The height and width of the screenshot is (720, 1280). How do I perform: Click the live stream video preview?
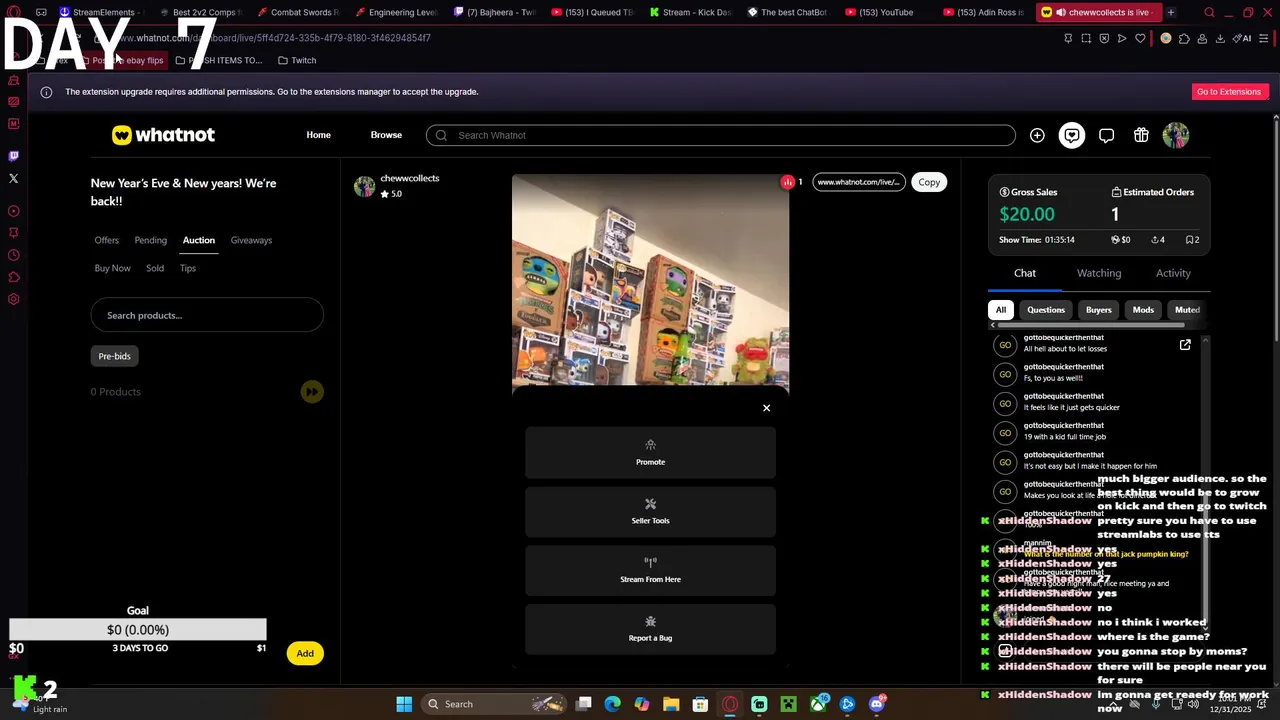pyautogui.click(x=650, y=280)
